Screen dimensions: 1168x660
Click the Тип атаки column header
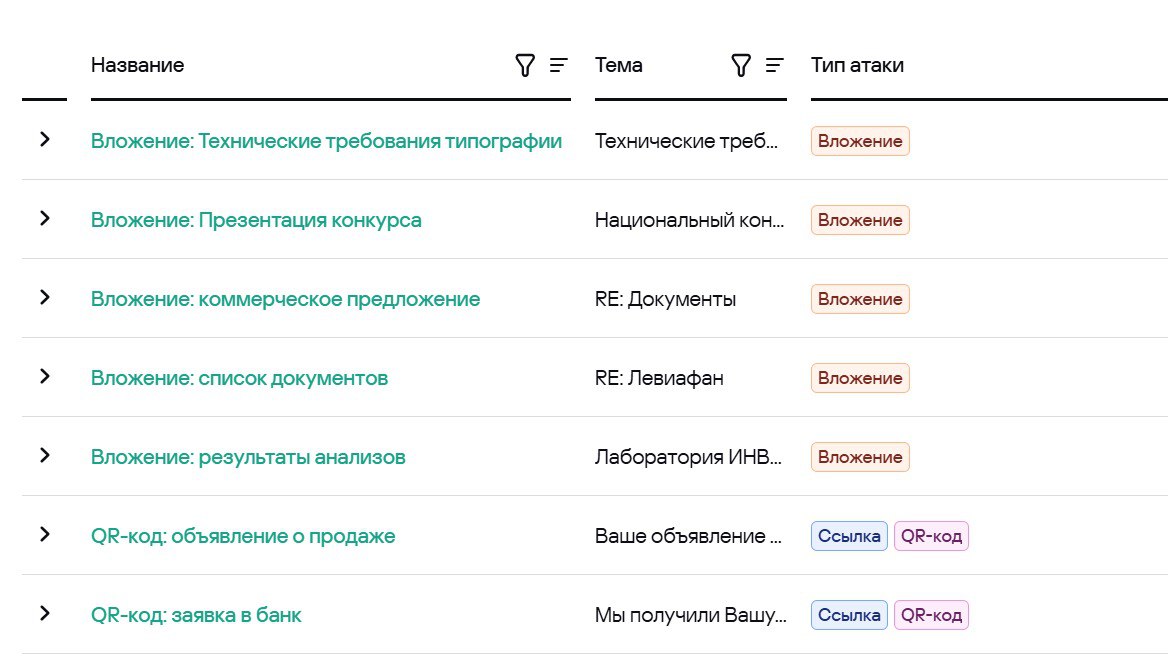(857, 66)
